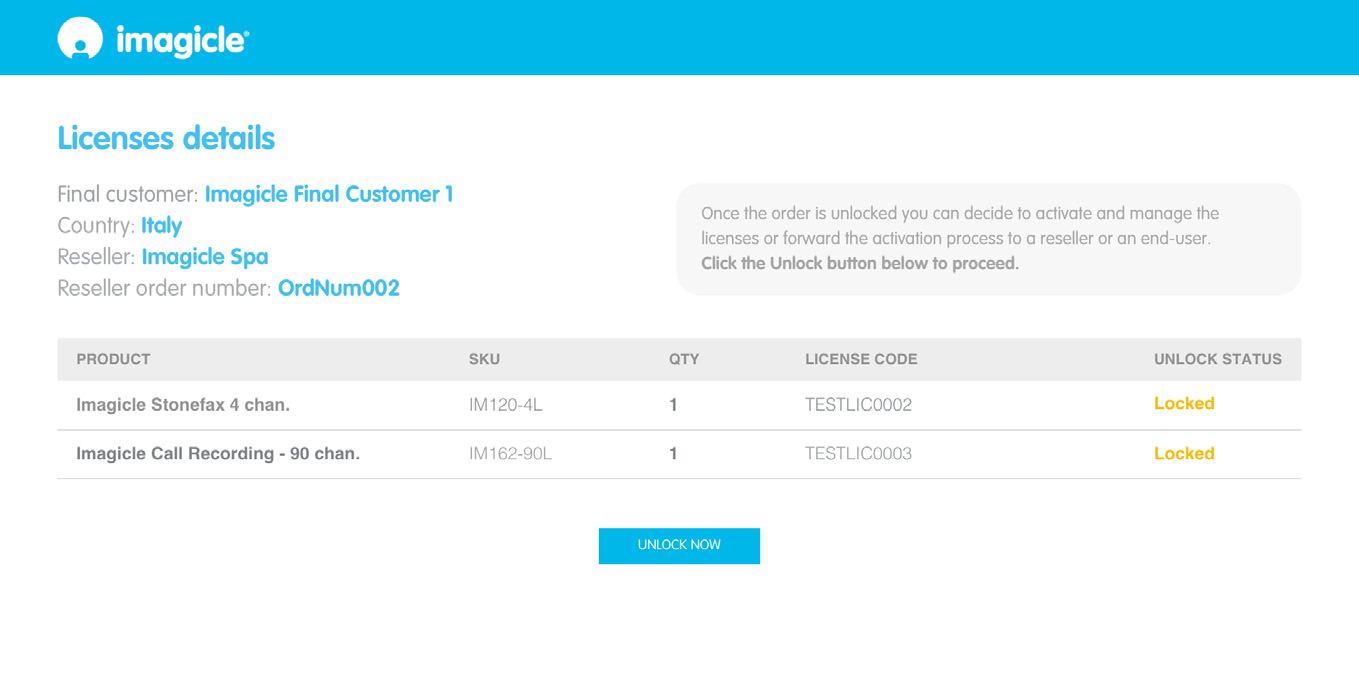The width and height of the screenshot is (1359, 678).
Task: Click the Product column header
Action: click(x=113, y=359)
